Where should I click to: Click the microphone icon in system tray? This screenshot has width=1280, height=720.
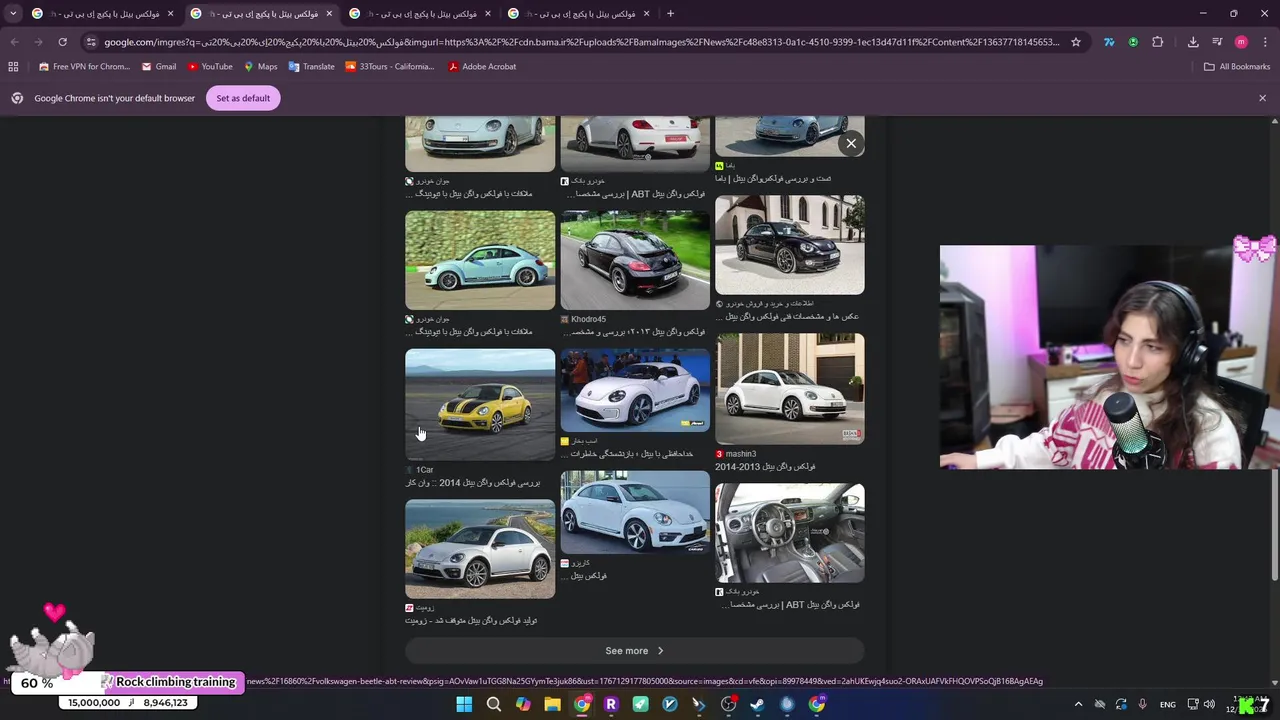click(1142, 704)
